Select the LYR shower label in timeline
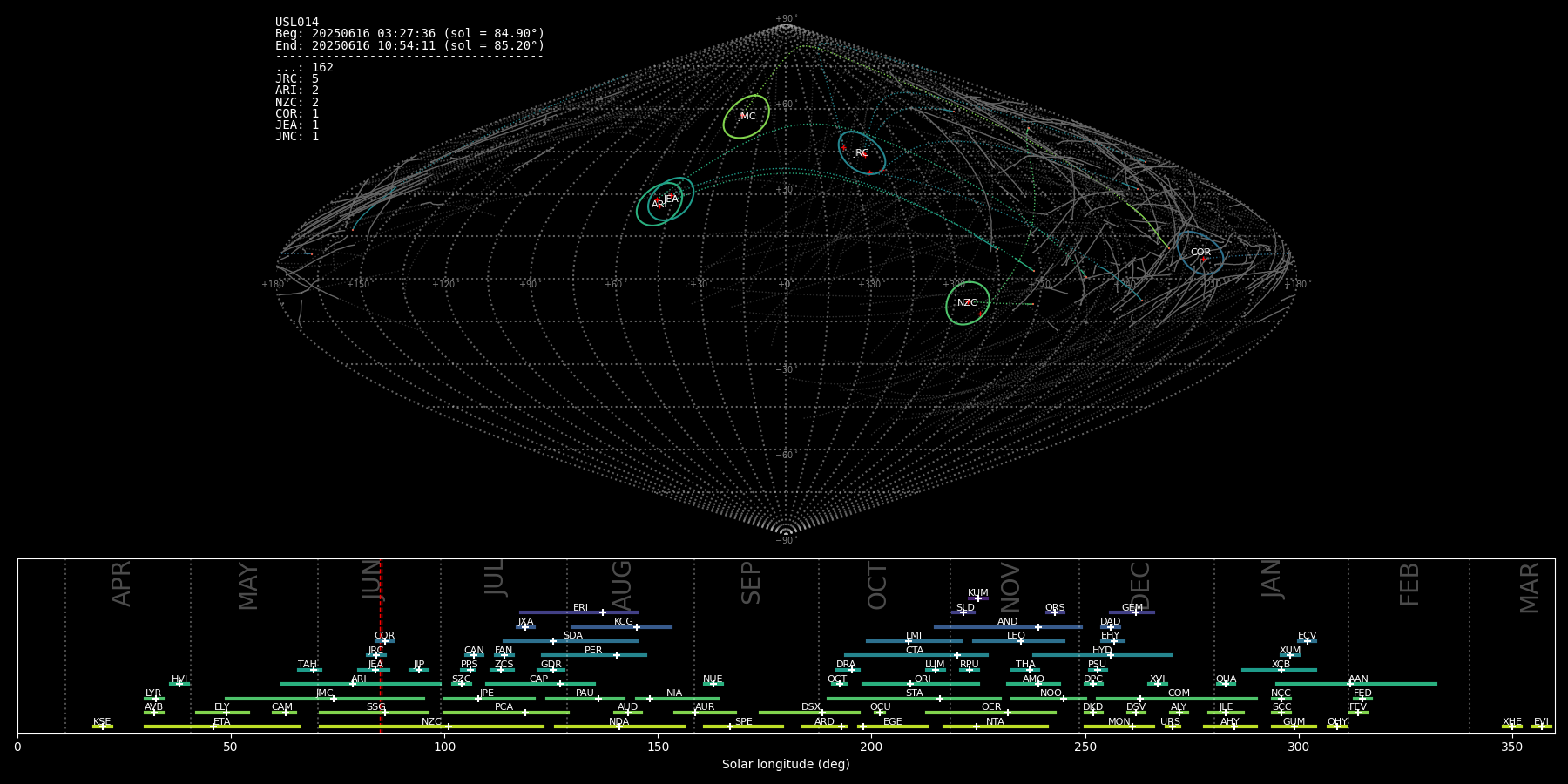The width and height of the screenshot is (1568, 784). coord(153,693)
